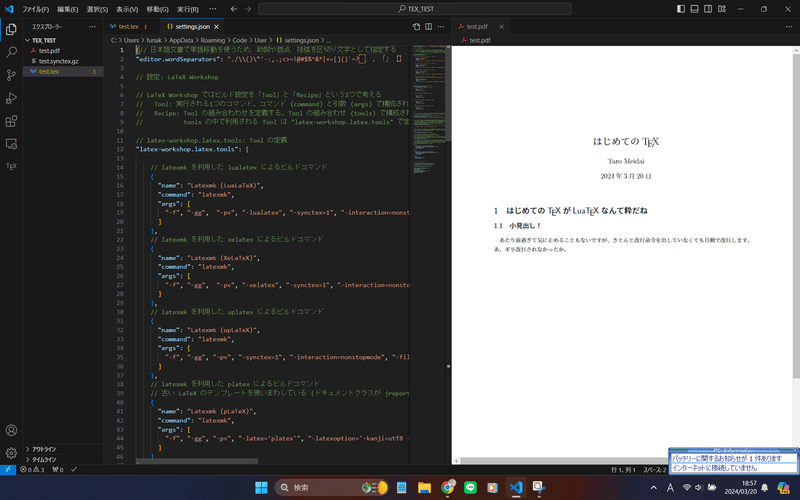Open the Remote Explorer view
The image size is (800, 500).
coord(11,144)
